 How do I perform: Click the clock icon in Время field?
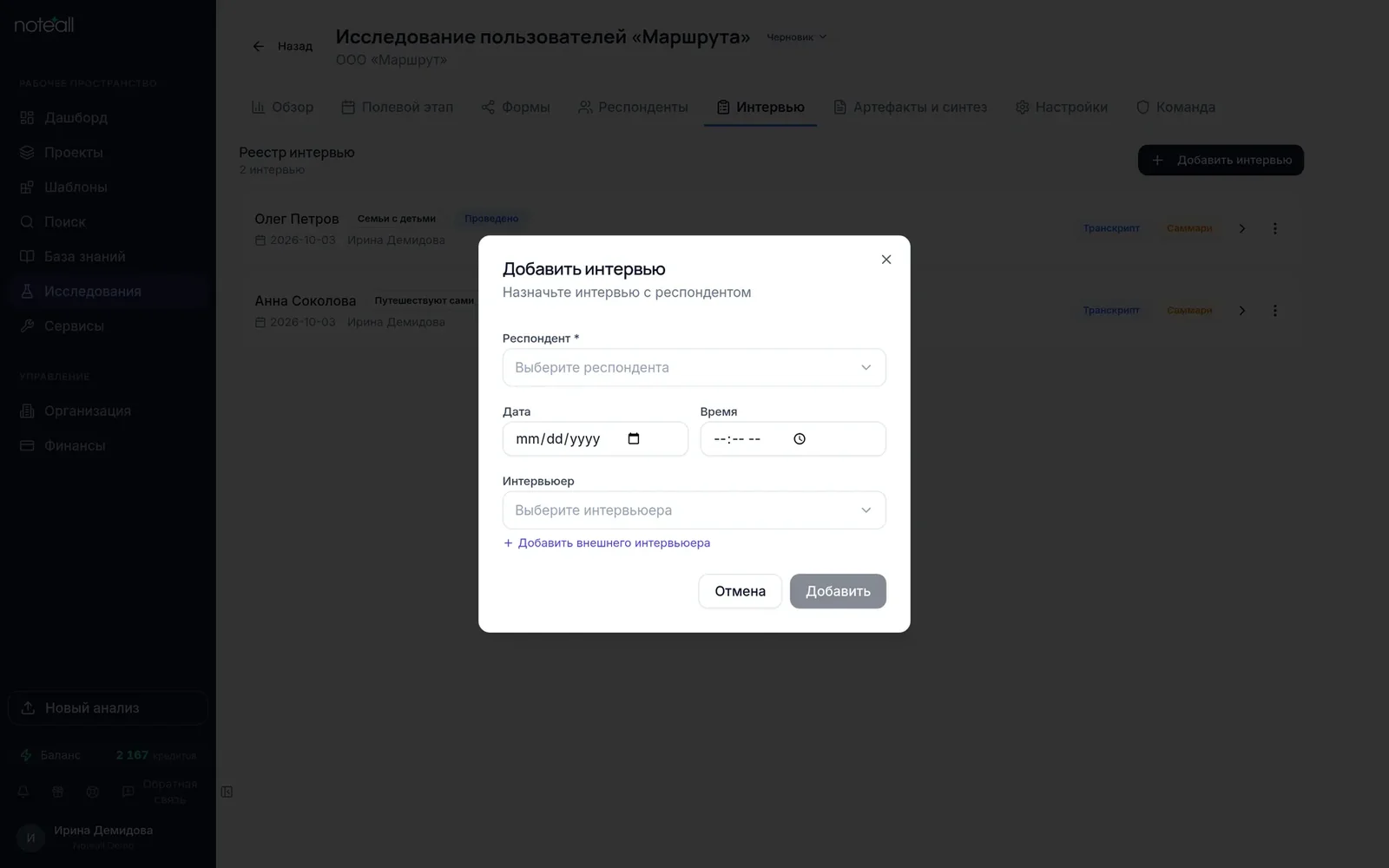tap(800, 439)
